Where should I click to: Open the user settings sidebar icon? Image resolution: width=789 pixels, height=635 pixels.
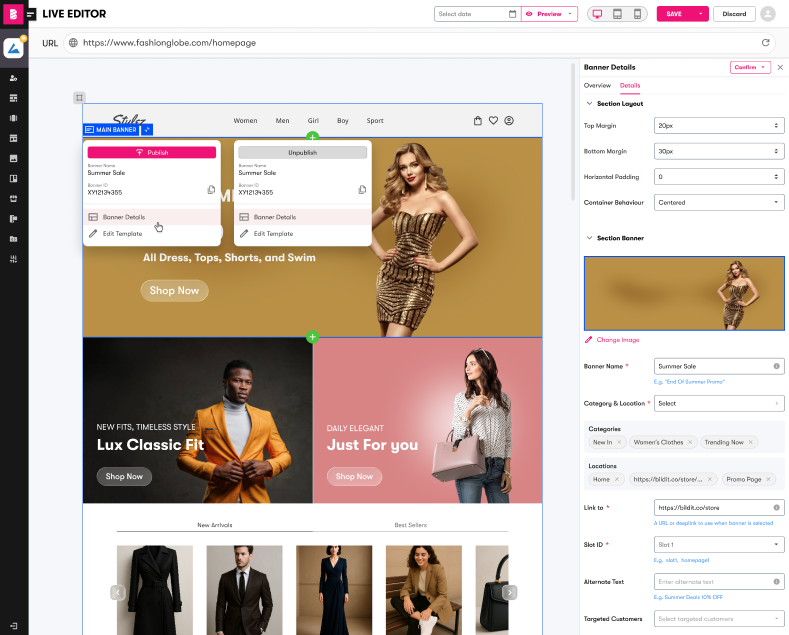tap(14, 78)
